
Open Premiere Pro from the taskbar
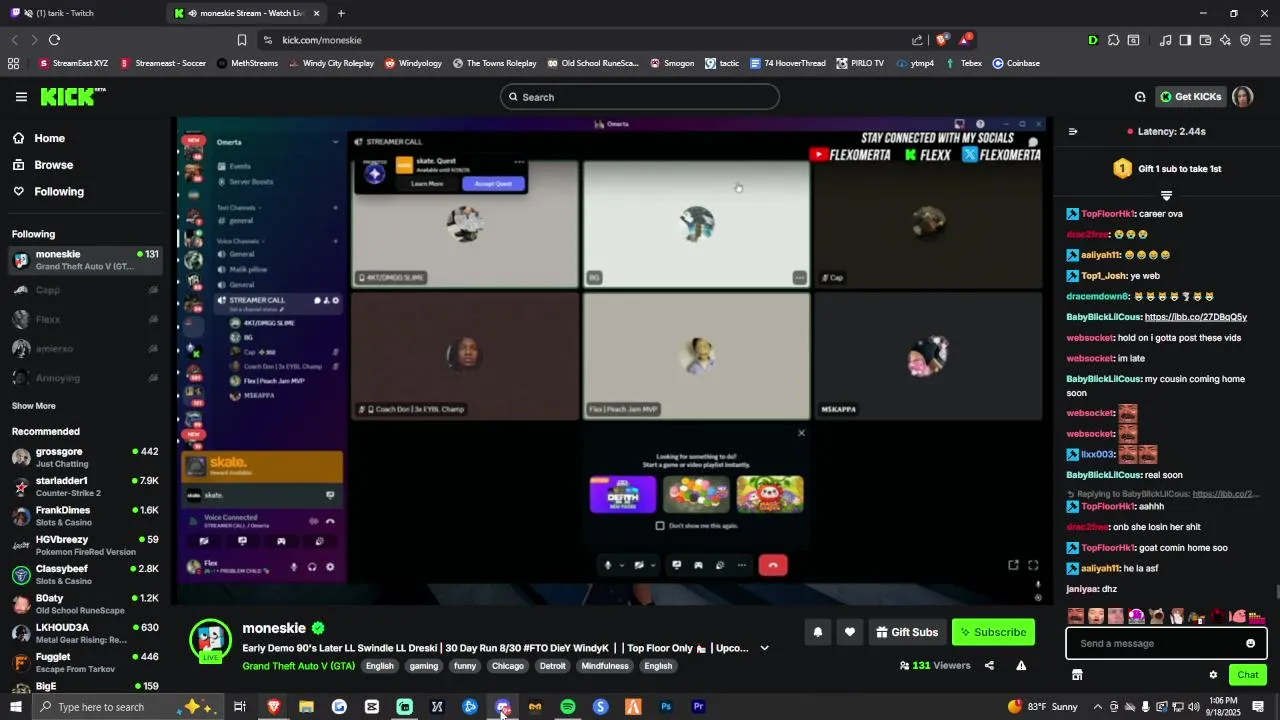pyautogui.click(x=699, y=707)
